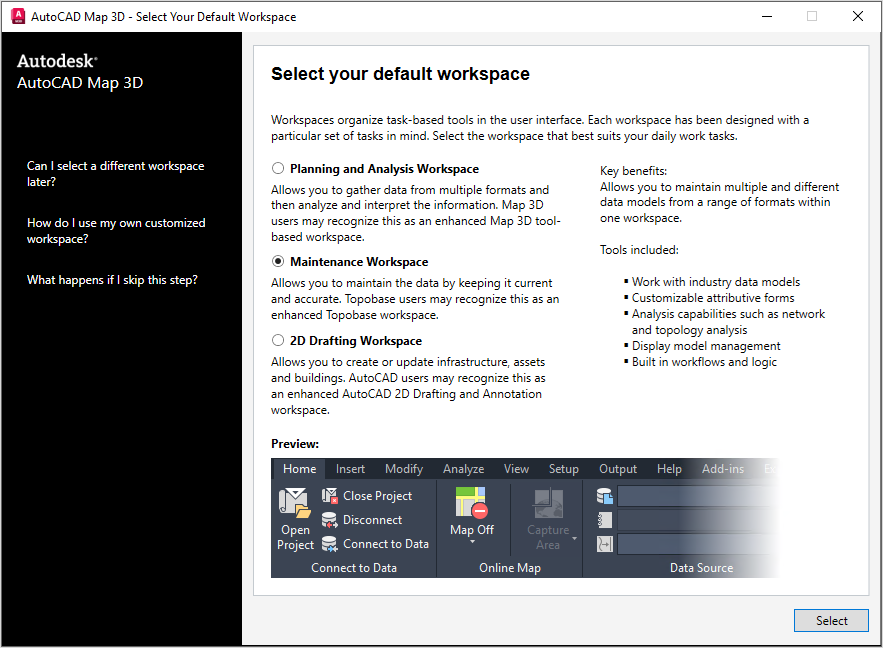Click the Disconnect database icon

click(329, 520)
